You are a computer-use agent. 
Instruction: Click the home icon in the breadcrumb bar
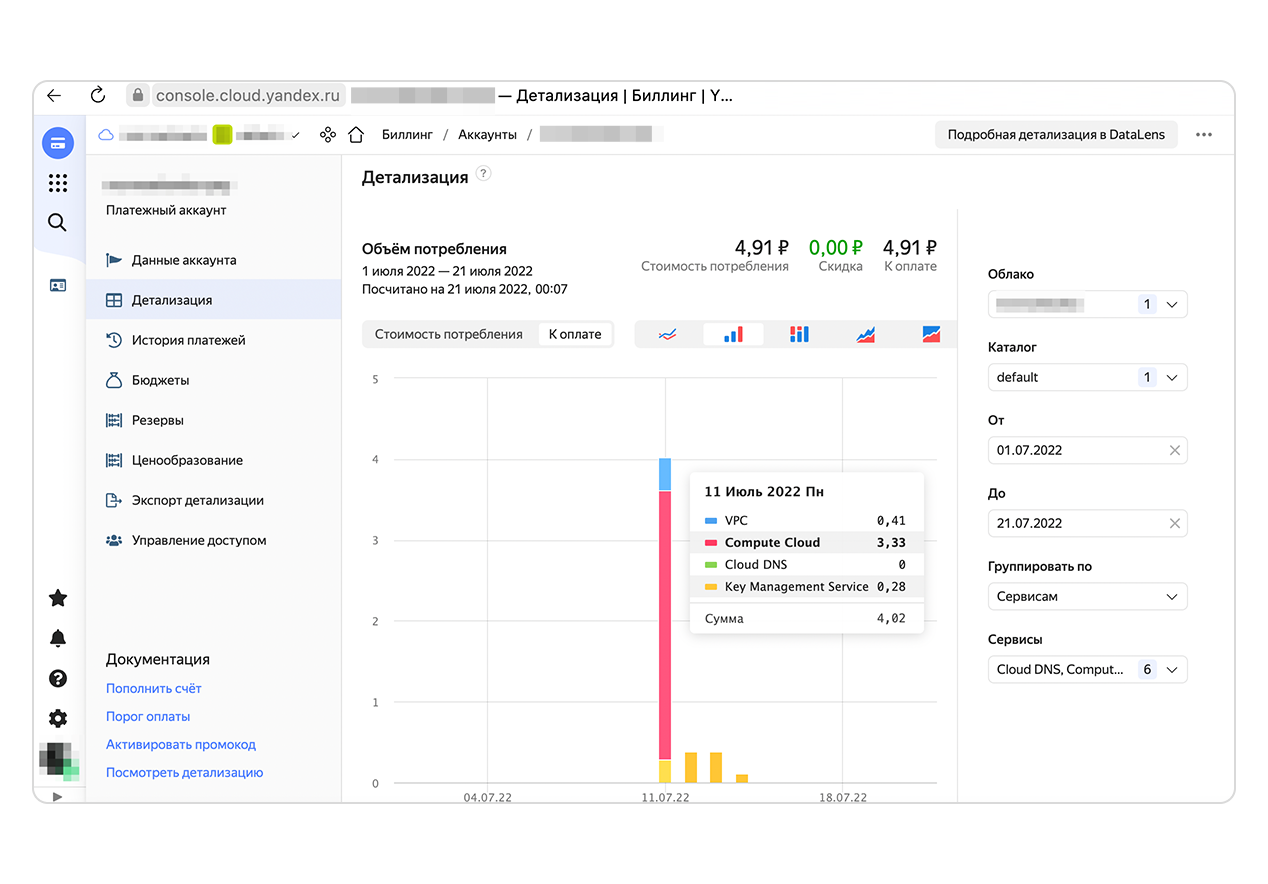pos(356,134)
